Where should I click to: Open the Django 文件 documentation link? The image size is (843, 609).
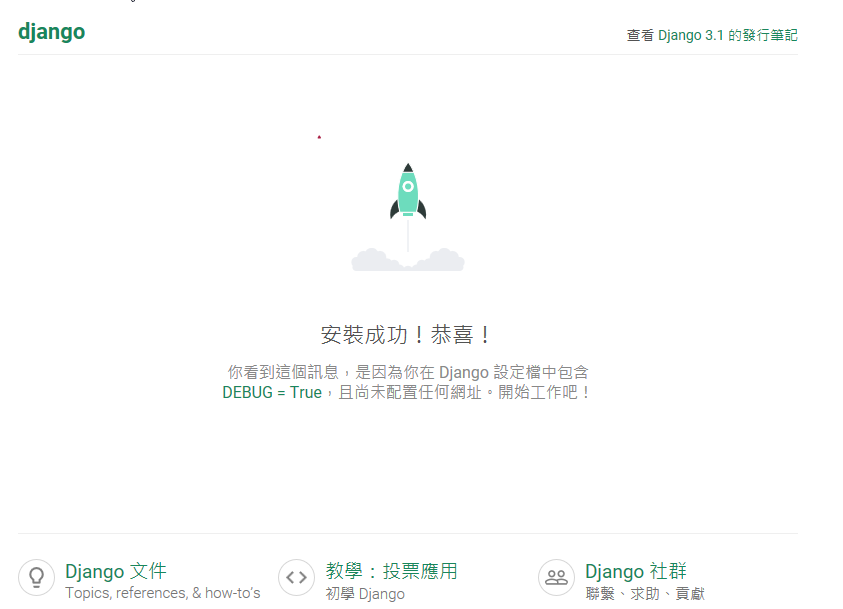[x=116, y=571]
